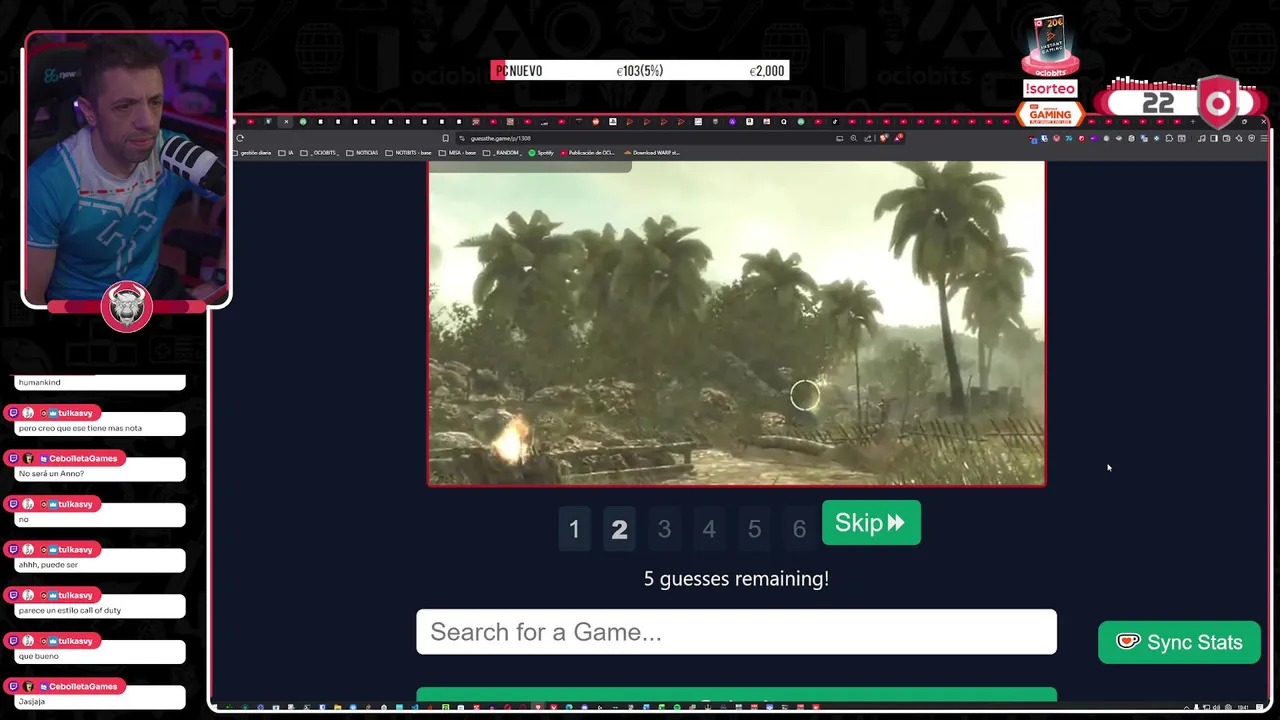The height and width of the screenshot is (720, 1280).
Task: Select screenshot number 1
Action: coord(574,529)
